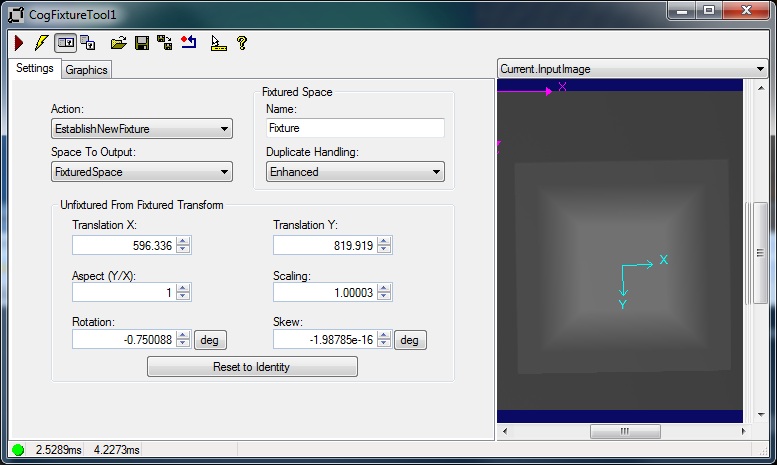777x465 pixels.
Task: Select the Settings tab
Action: click(35, 69)
